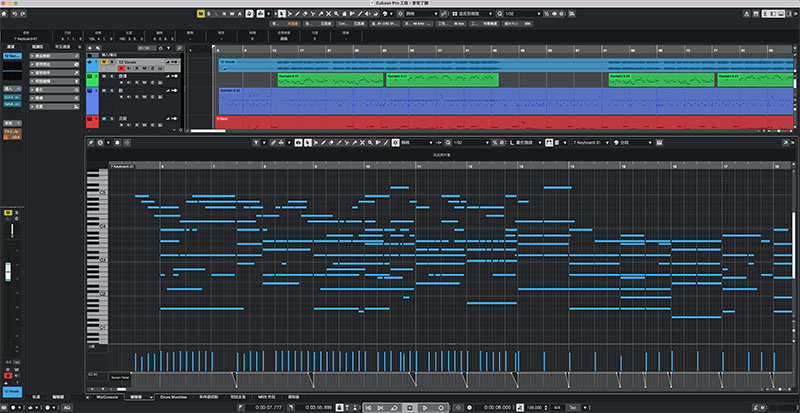Select the Erase tool in main toolbar

click(305, 14)
